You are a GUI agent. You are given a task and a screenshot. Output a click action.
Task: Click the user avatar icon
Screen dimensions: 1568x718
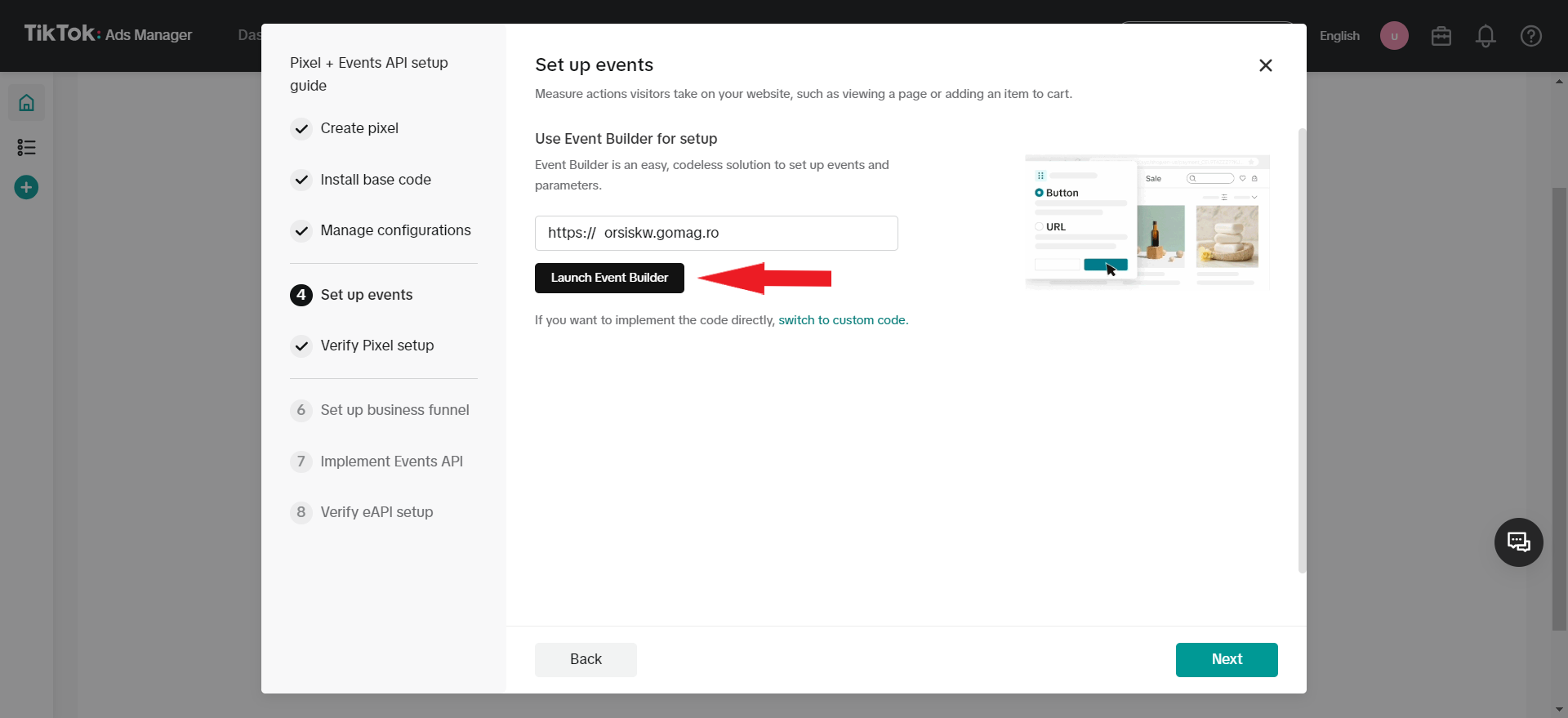(1394, 36)
